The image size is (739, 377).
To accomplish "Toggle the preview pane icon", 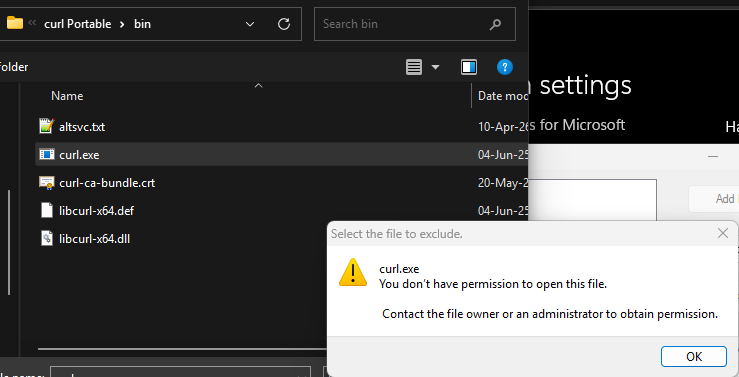I will (x=468, y=67).
